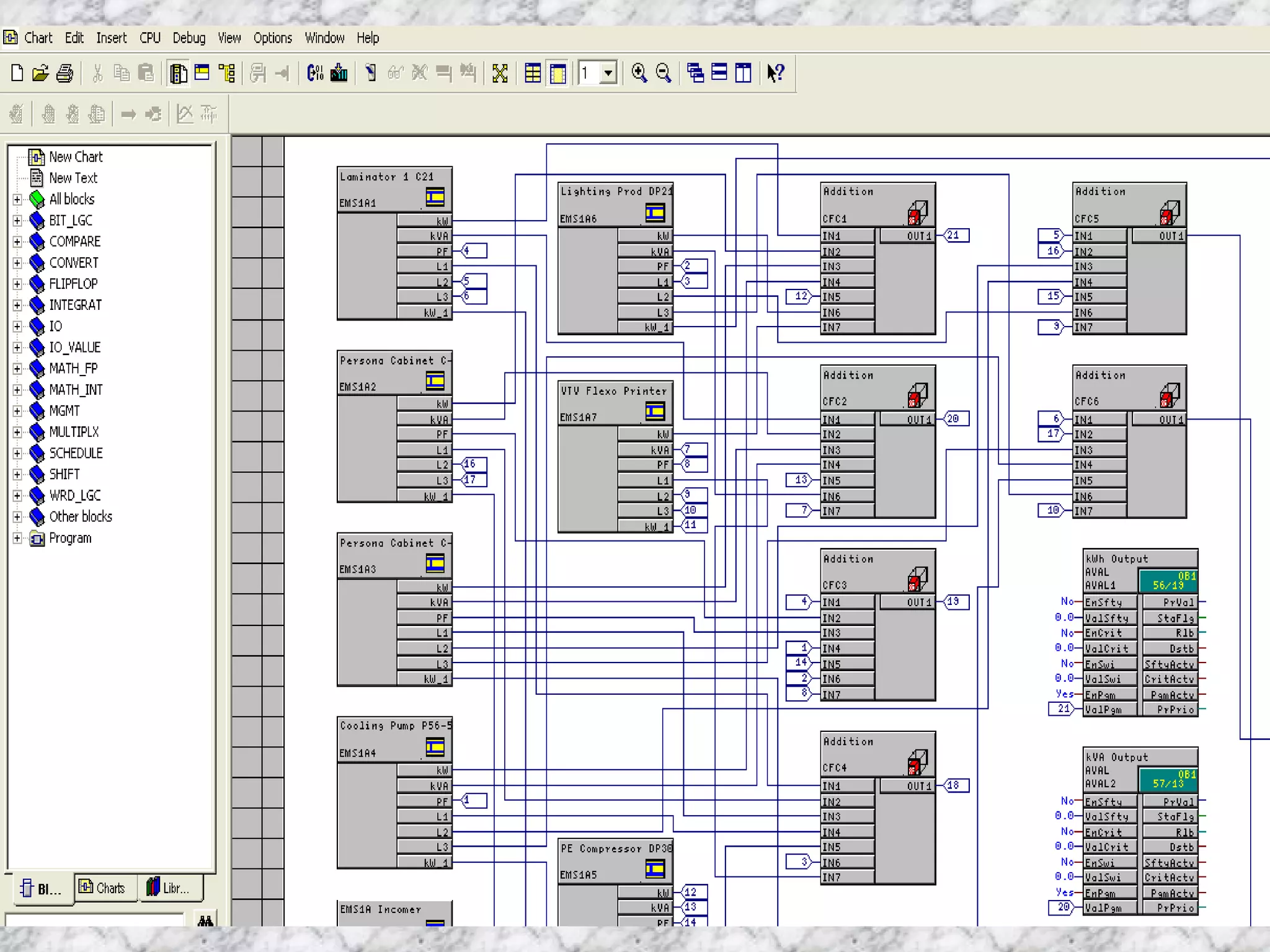Click the Zoom out magnifier icon
This screenshot has height=952, width=1270.
click(x=664, y=73)
